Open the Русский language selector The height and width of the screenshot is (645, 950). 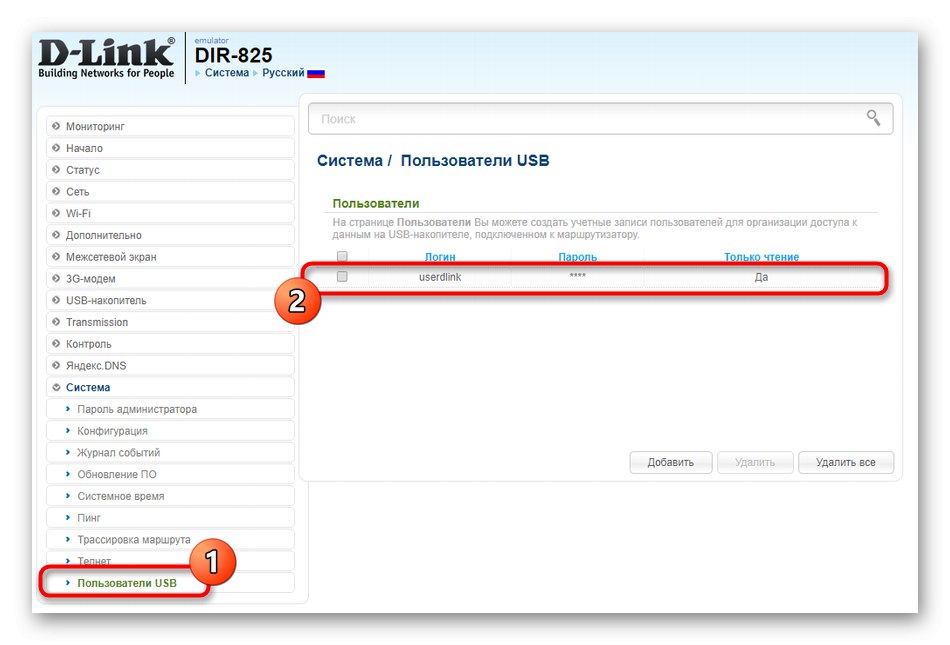[x=283, y=73]
